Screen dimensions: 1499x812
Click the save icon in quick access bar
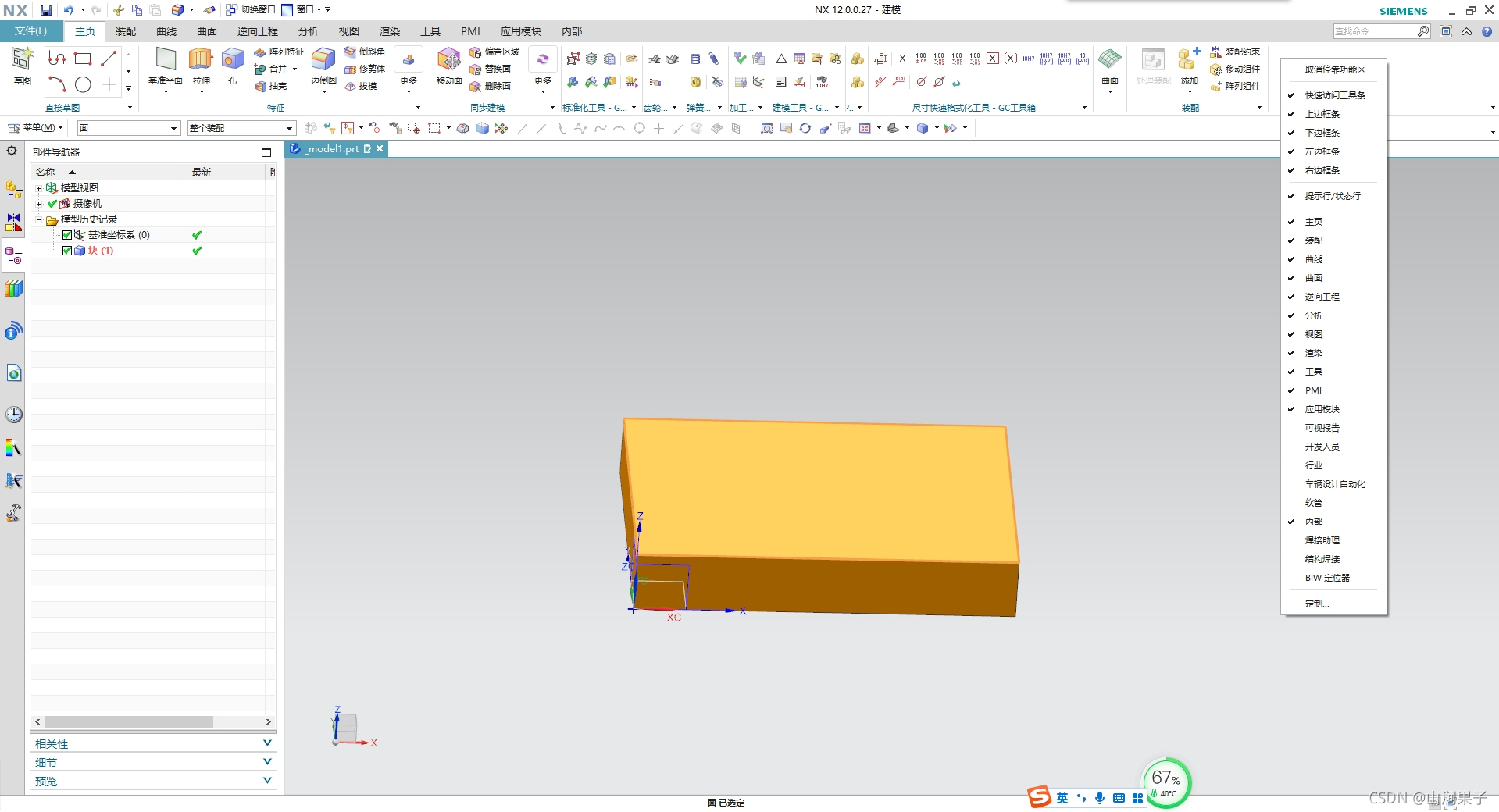click(46, 10)
